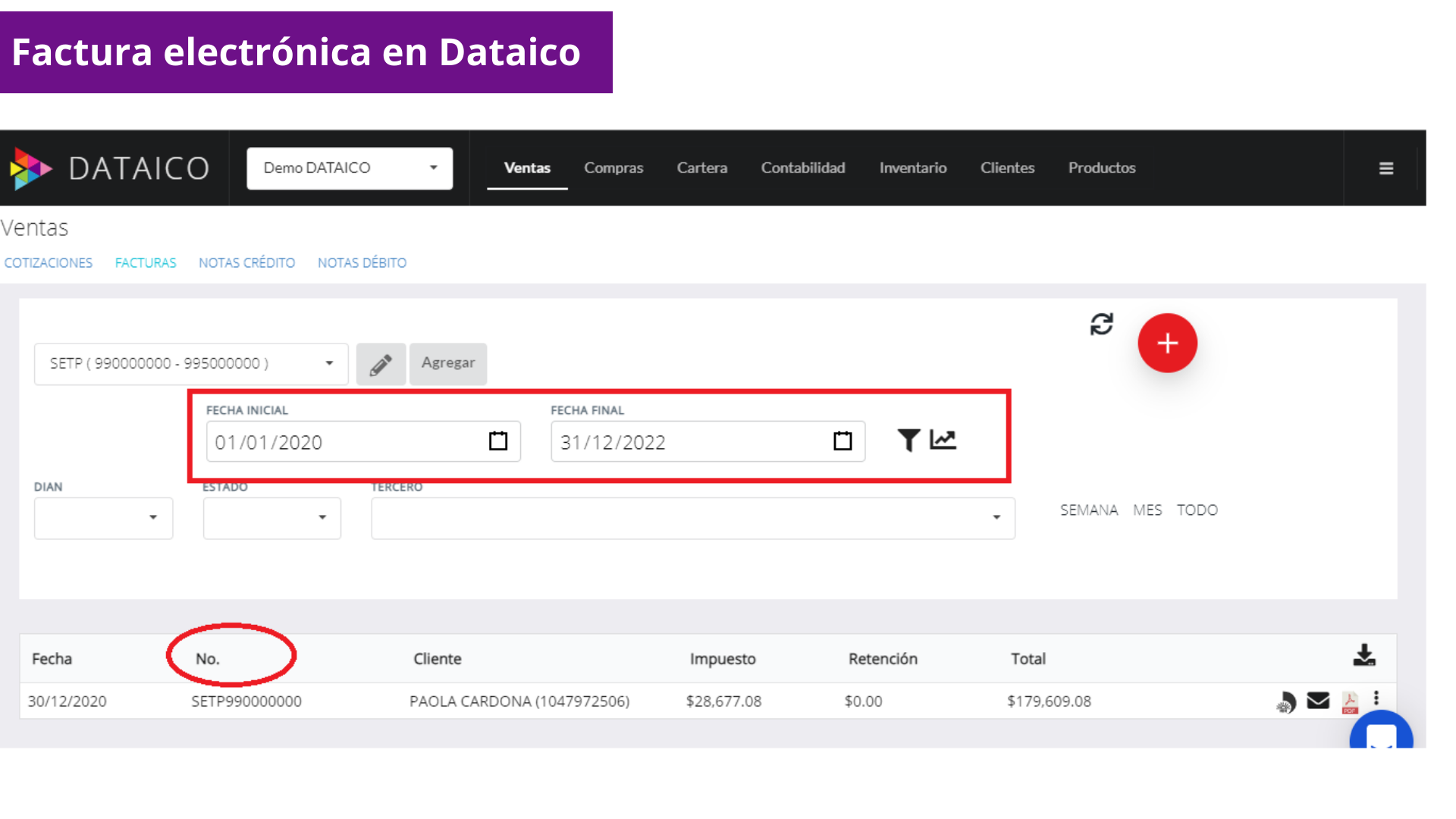Viewport: 1456px width, 819px height.
Task: Open the Cartera menu
Action: (x=702, y=168)
